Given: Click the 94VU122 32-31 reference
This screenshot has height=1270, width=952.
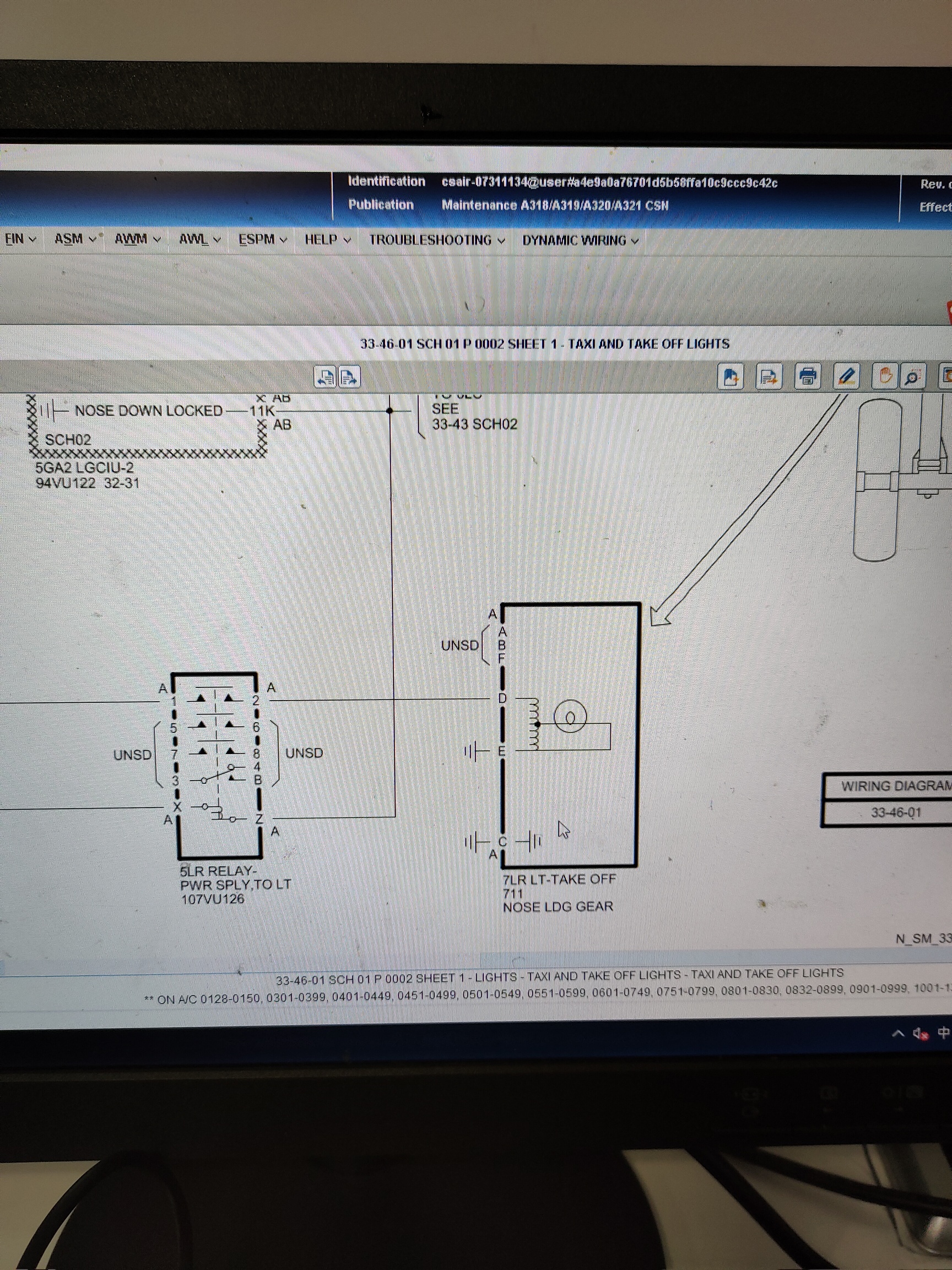Looking at the screenshot, I should point(87,483).
